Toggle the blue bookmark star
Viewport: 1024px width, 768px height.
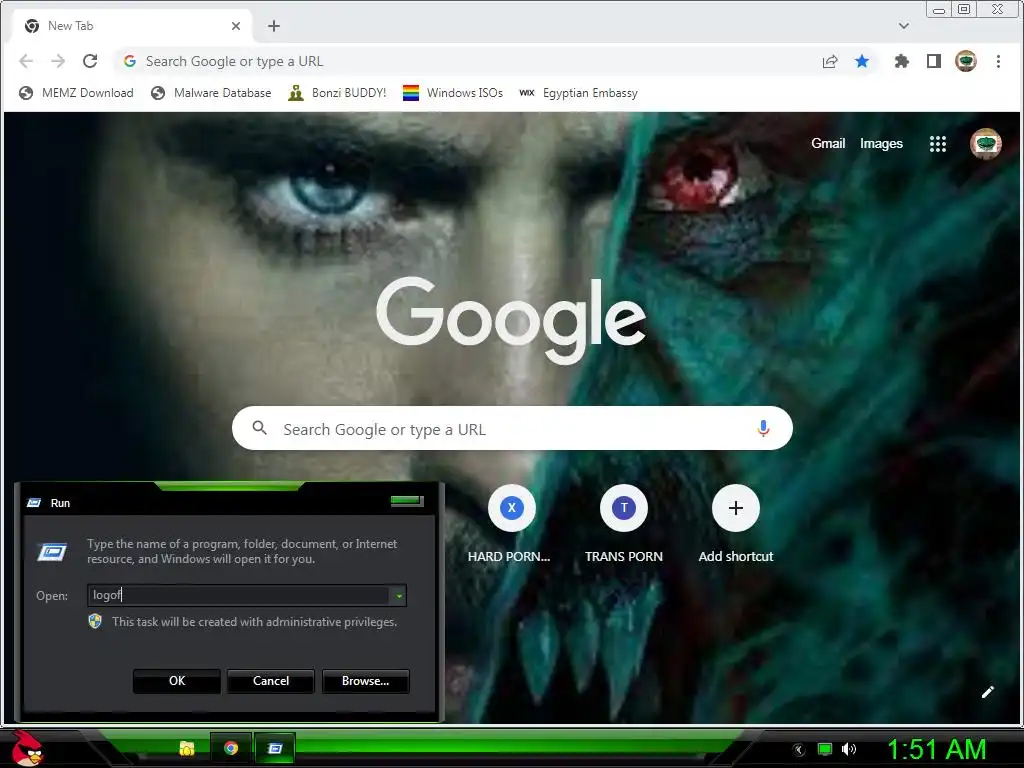[x=862, y=61]
